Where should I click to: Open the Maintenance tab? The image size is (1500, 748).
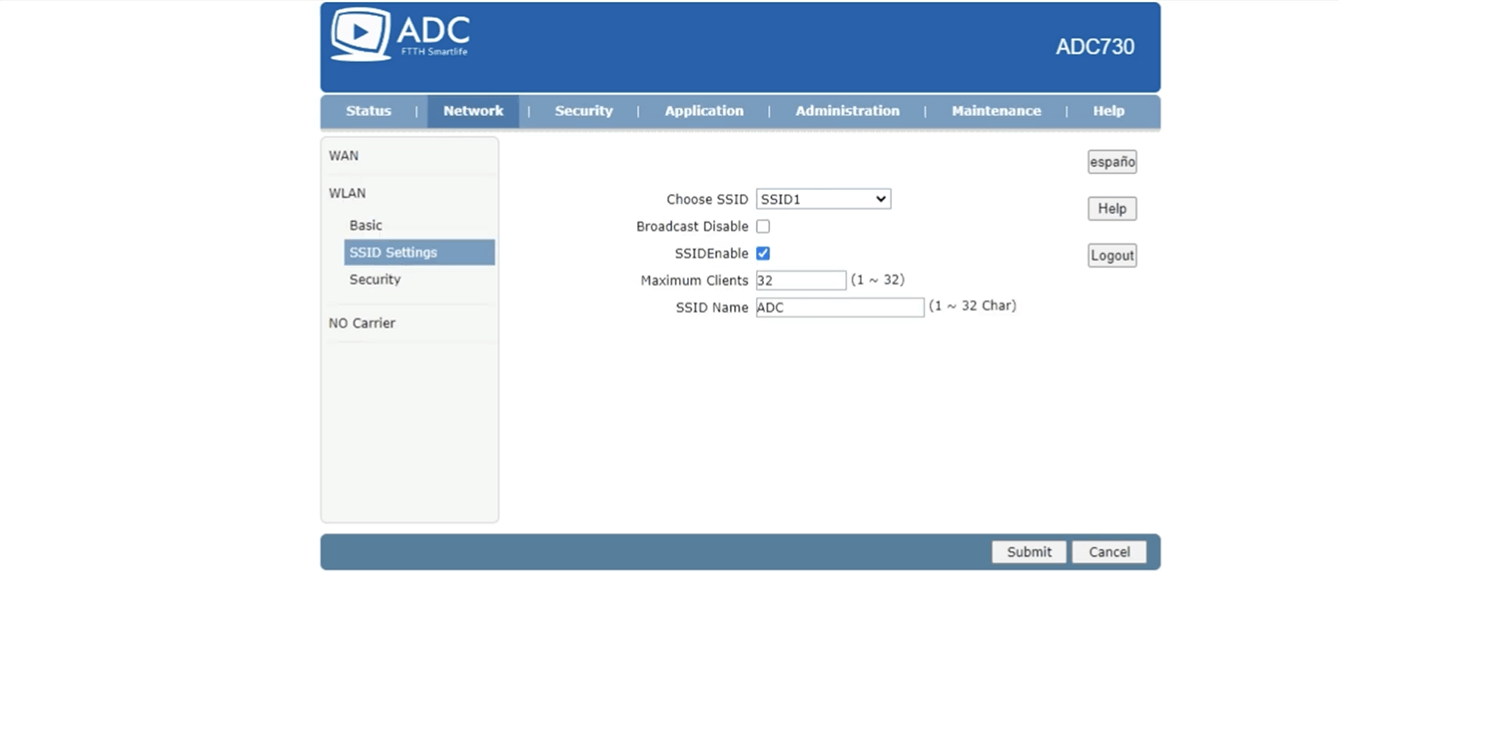(x=996, y=111)
